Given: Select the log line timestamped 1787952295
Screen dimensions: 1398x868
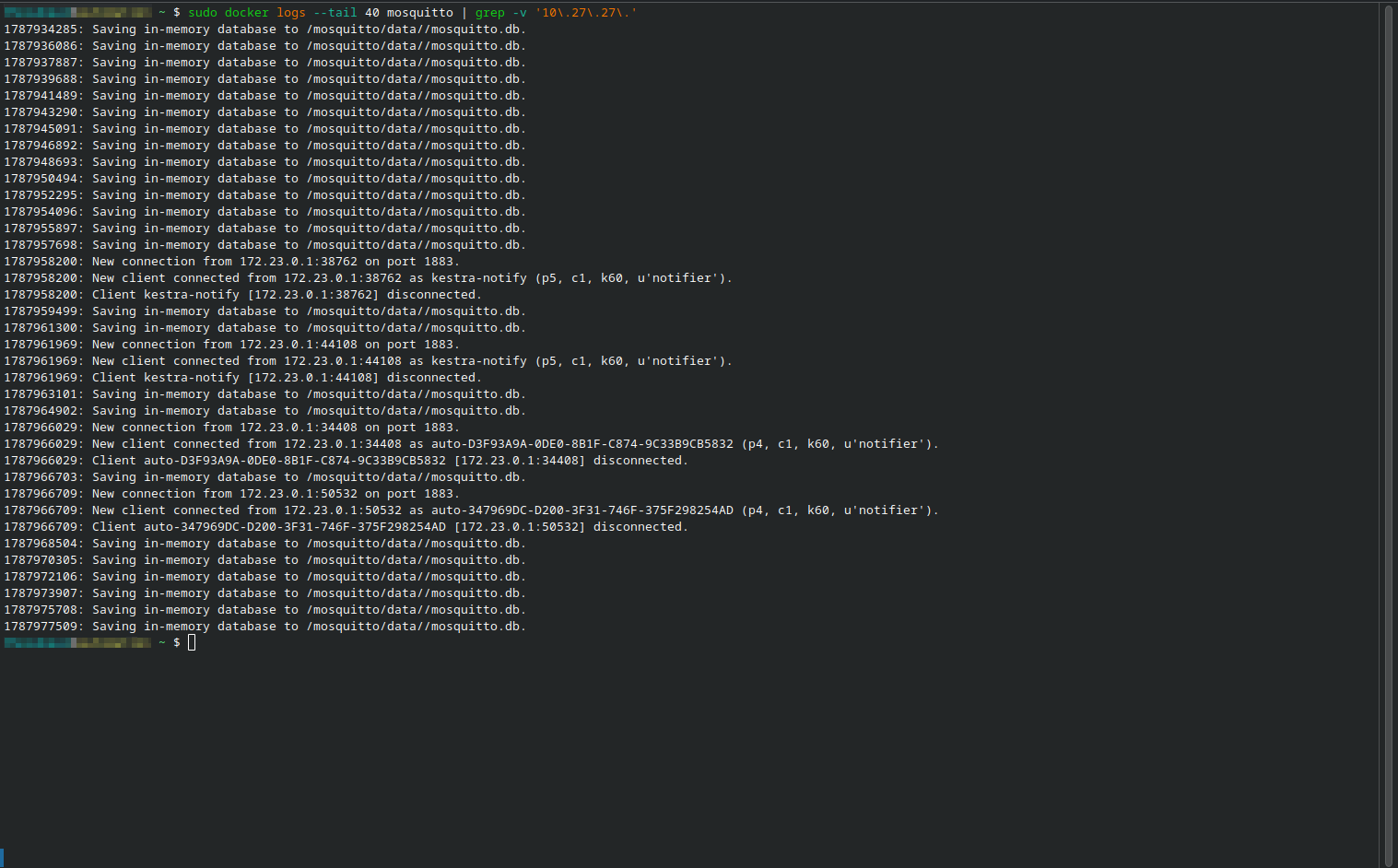Looking at the screenshot, I should pyautogui.click(x=265, y=195).
